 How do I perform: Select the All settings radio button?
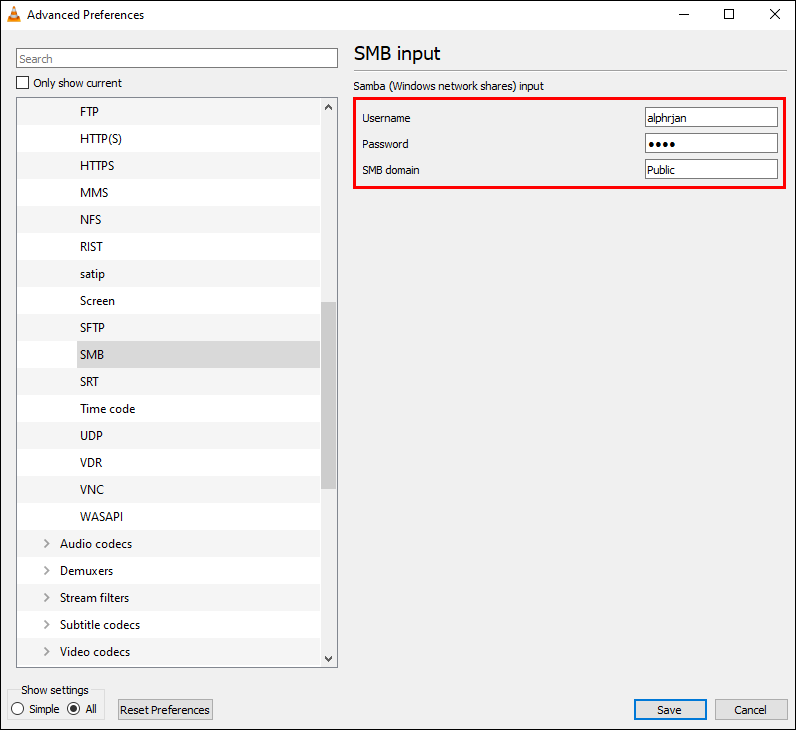click(x=74, y=709)
